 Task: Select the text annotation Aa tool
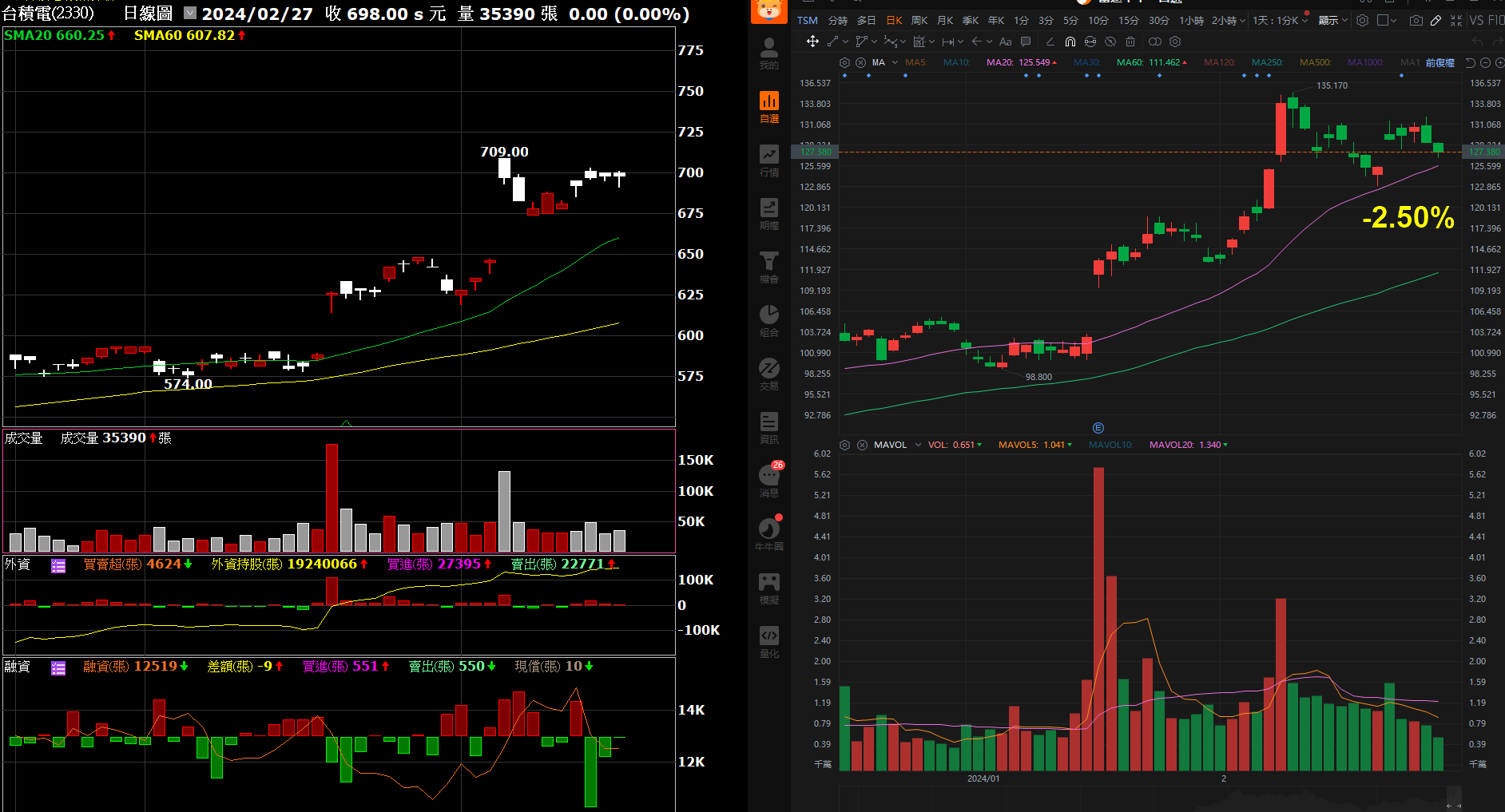(x=1005, y=42)
